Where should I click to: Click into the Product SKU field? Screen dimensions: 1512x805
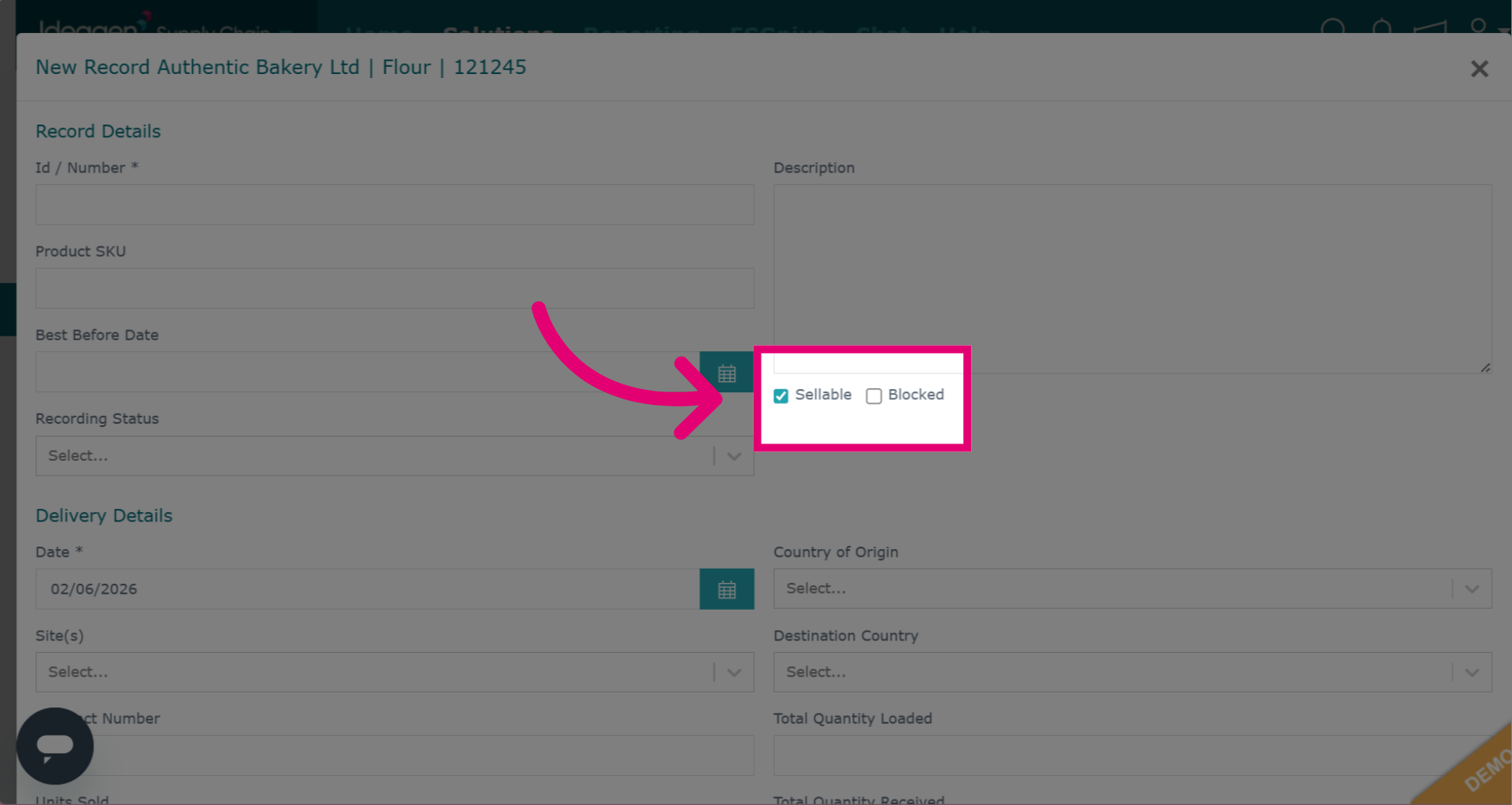tap(395, 288)
